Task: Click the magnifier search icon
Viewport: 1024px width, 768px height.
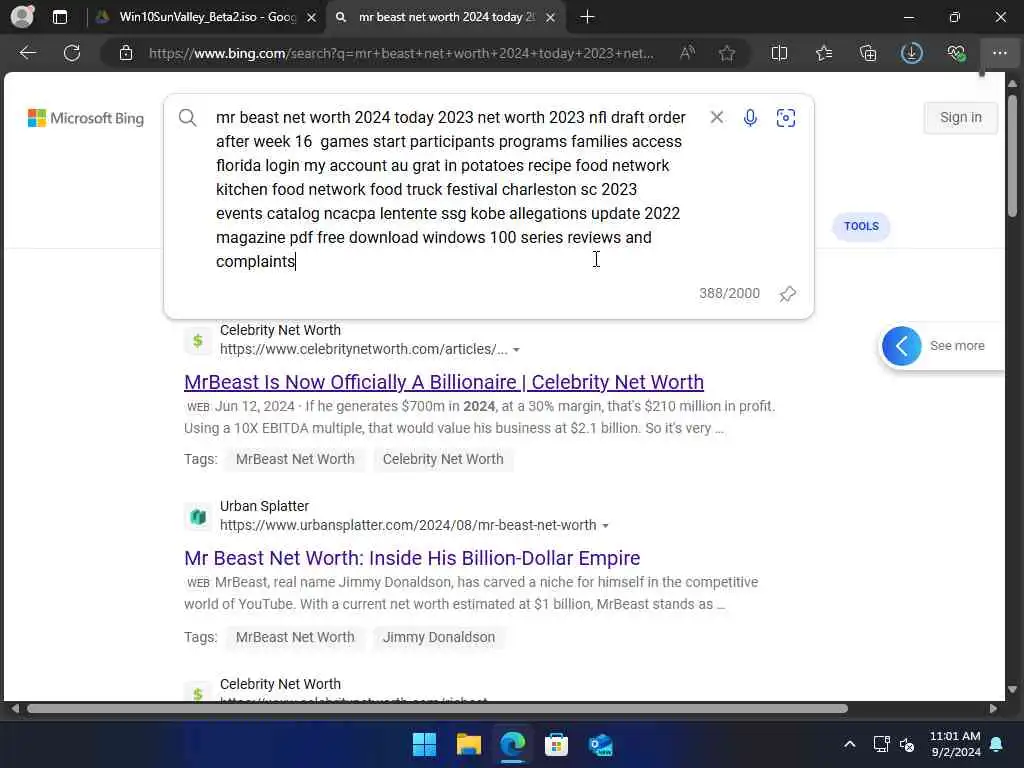Action: click(187, 118)
